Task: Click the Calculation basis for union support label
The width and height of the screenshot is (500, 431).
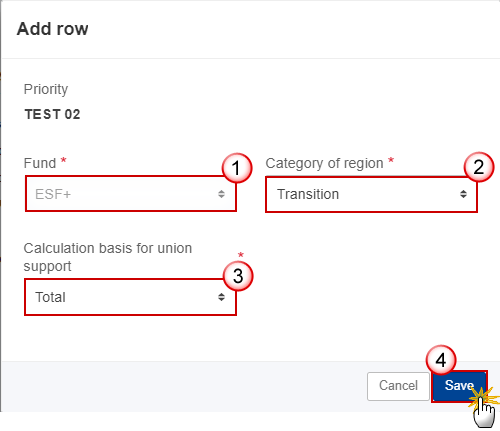Action: coord(108,257)
